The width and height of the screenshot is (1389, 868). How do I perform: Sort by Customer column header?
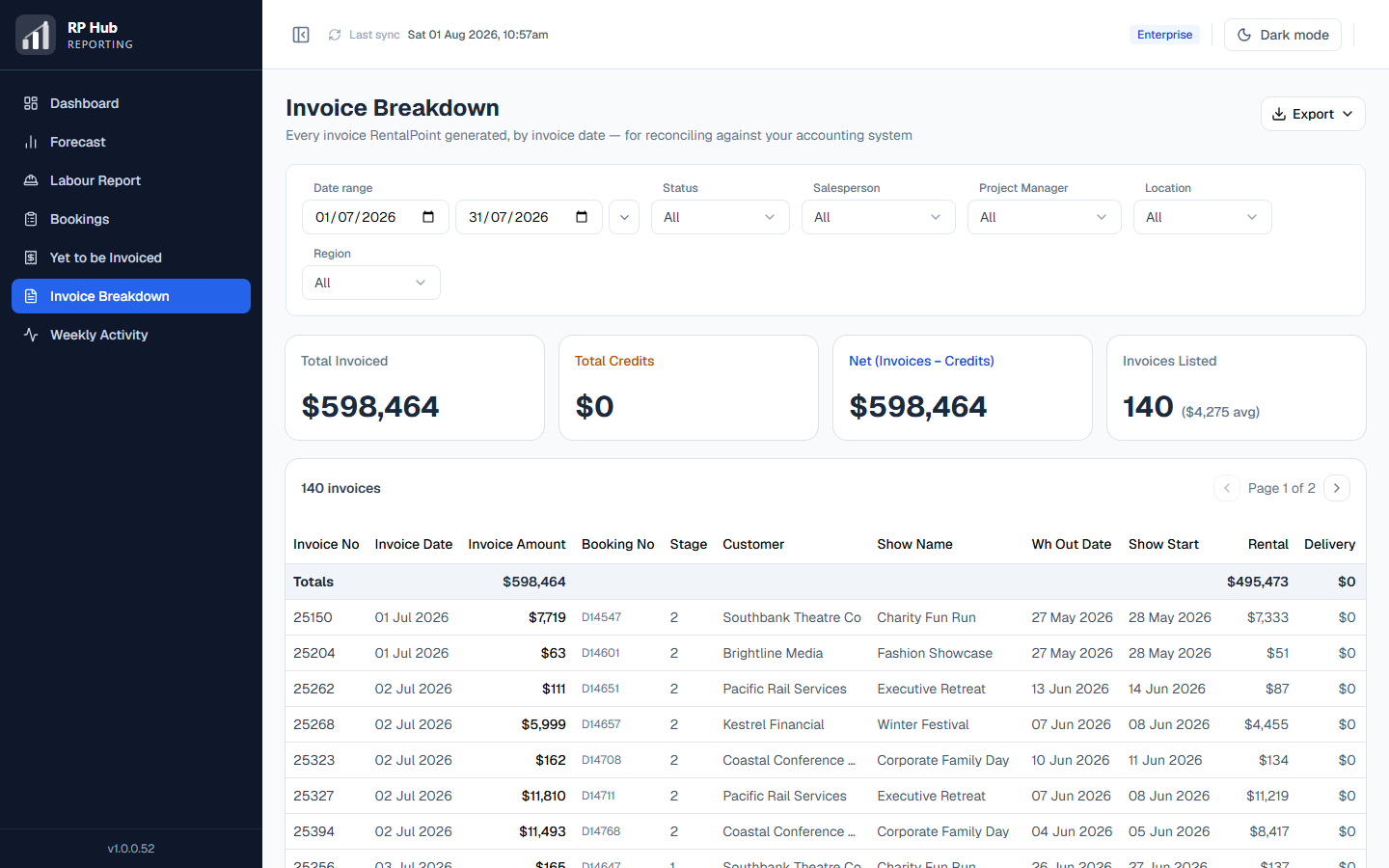(x=753, y=544)
